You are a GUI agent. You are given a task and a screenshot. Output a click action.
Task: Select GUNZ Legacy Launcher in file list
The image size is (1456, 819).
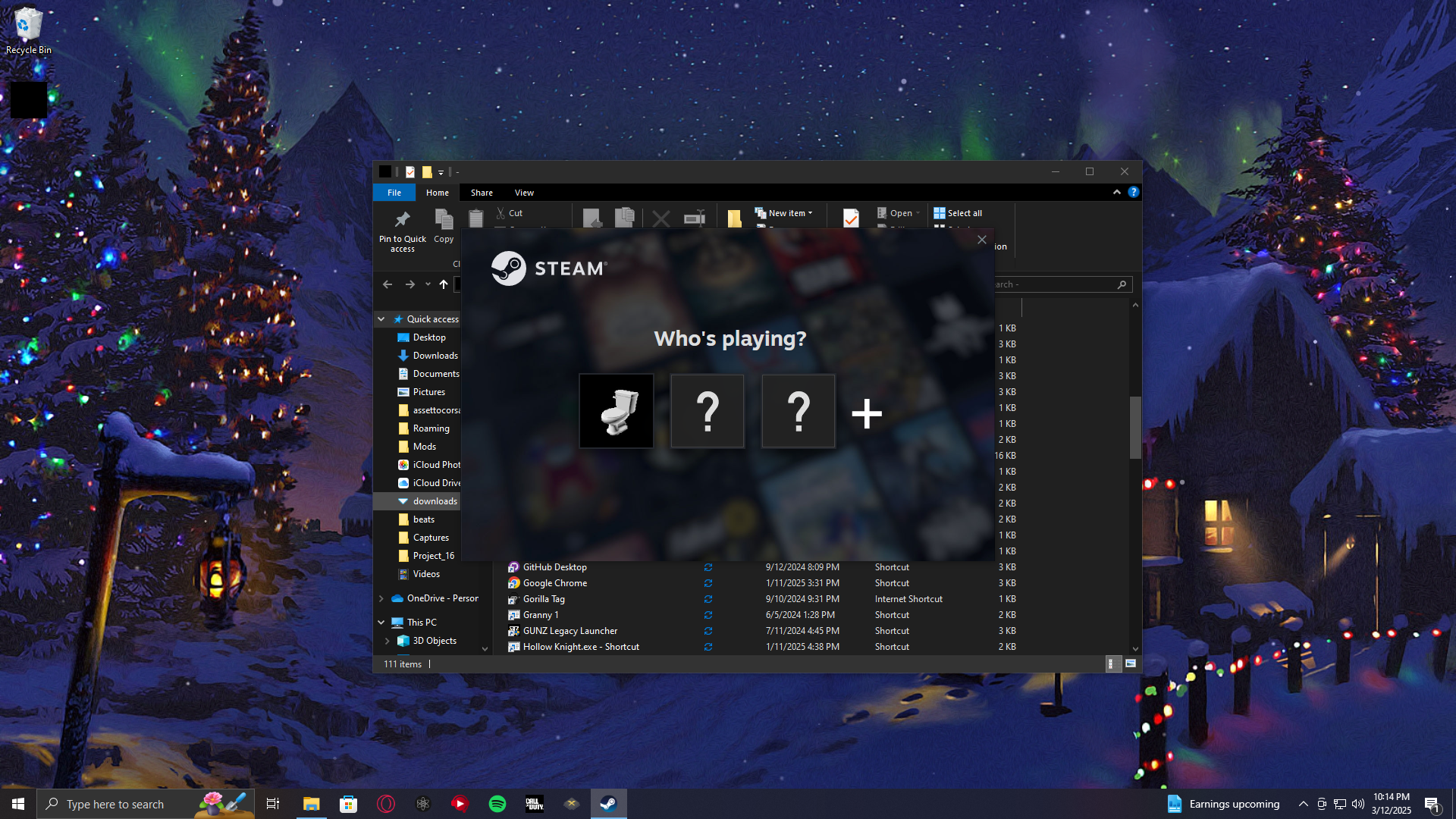coord(570,631)
